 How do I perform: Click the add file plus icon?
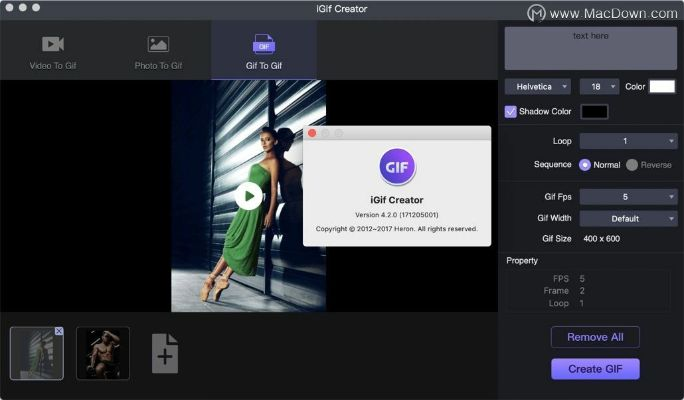point(165,353)
